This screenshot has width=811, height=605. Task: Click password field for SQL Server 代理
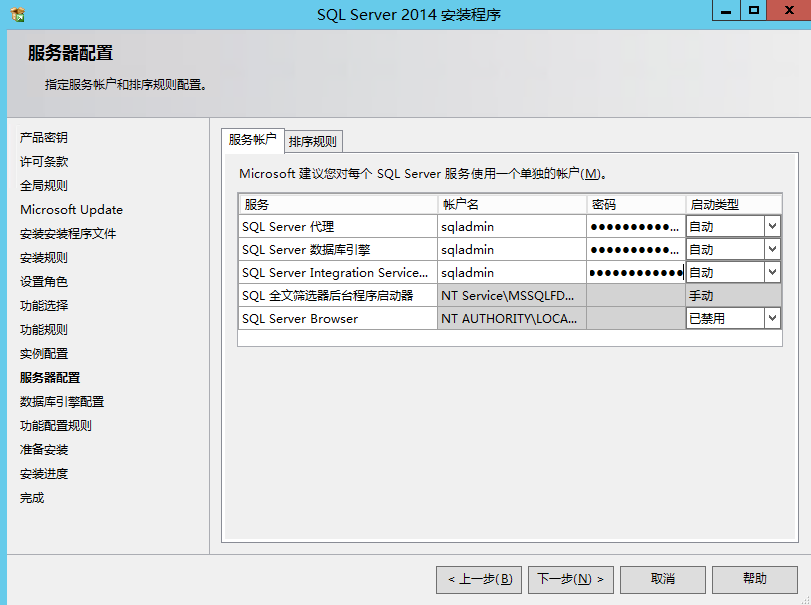pos(636,226)
